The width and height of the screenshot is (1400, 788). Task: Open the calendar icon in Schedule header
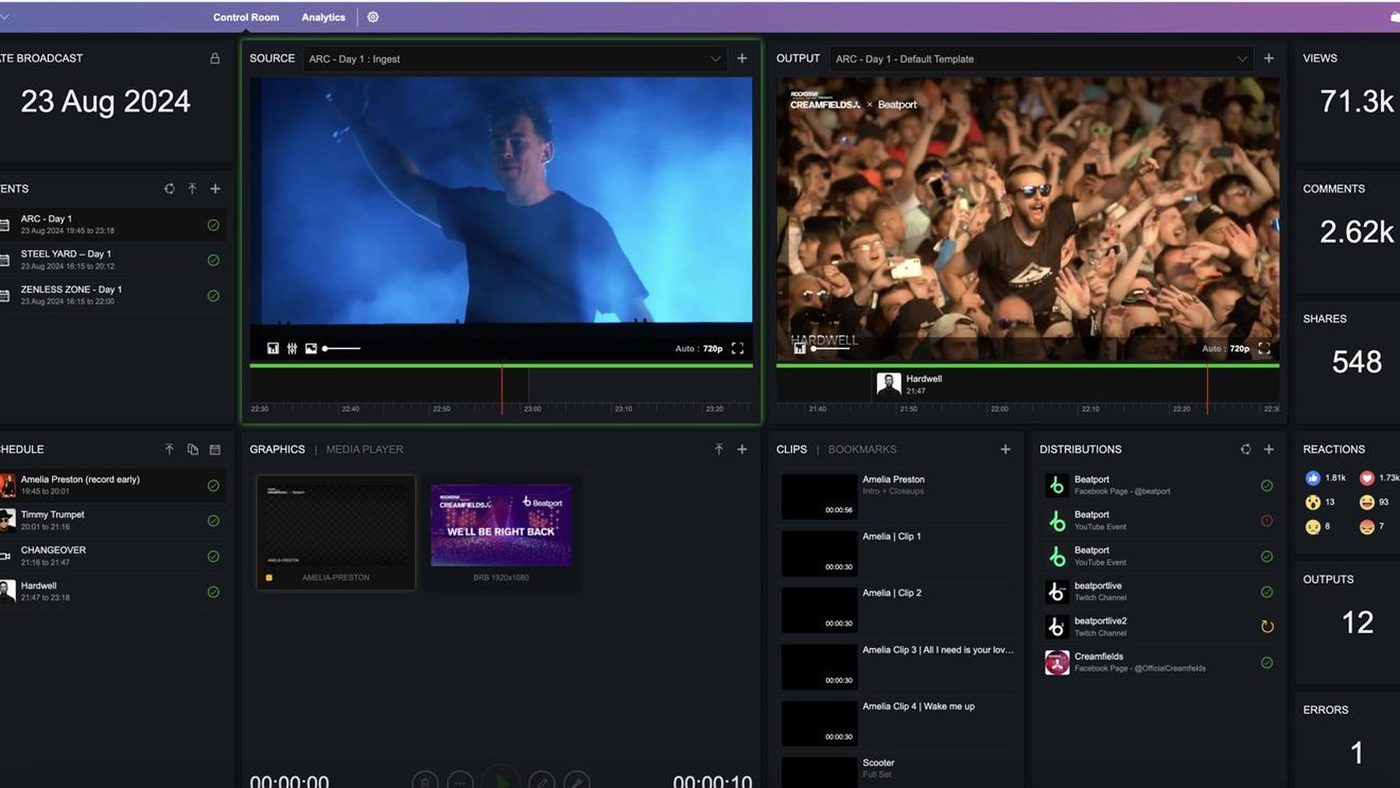tap(215, 450)
